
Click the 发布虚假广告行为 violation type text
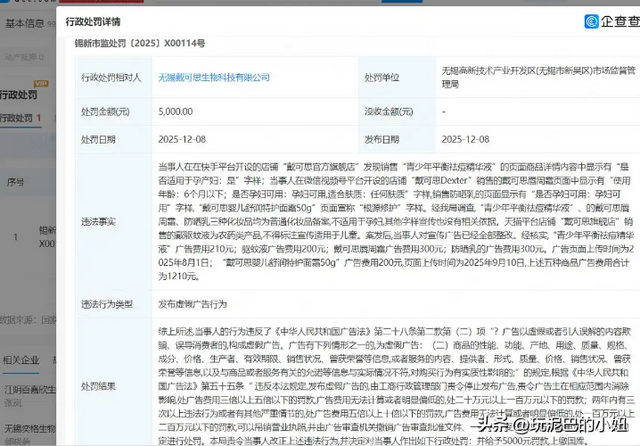coord(192,304)
